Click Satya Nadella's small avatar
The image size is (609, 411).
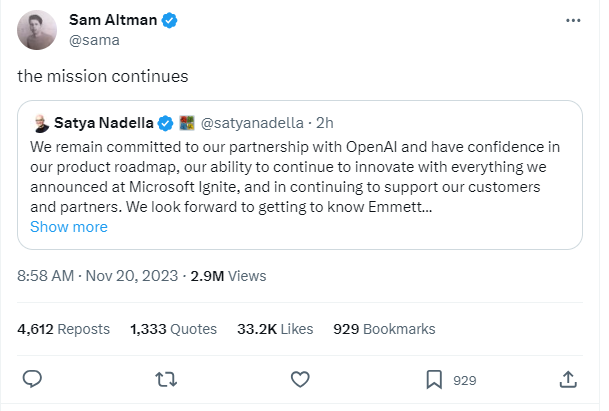click(38, 124)
